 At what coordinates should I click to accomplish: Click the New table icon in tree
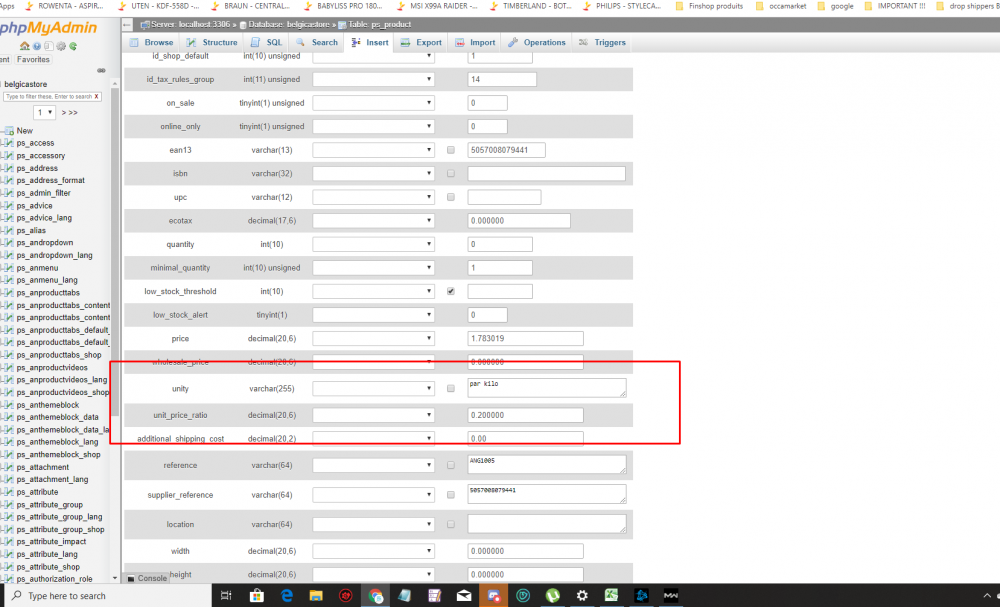pyautogui.click(x=9, y=131)
